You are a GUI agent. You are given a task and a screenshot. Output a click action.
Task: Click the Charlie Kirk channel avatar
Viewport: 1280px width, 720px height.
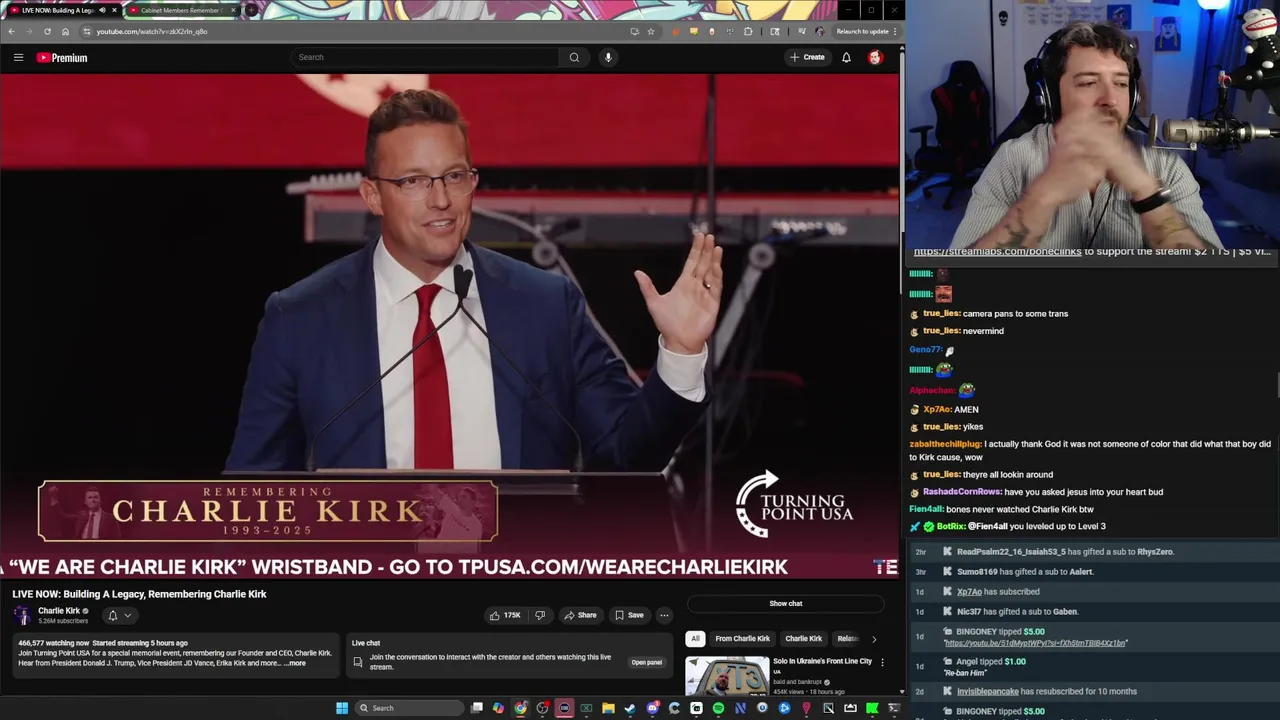[x=22, y=615]
